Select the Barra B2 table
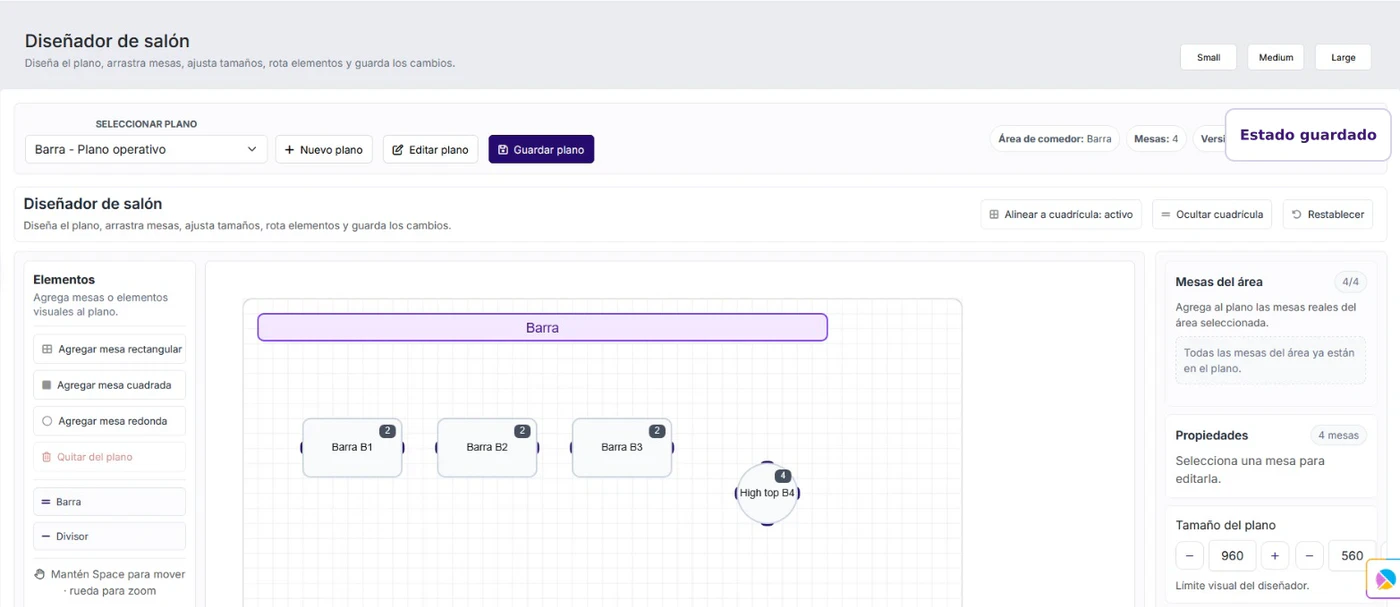The width and height of the screenshot is (1400, 607). [x=487, y=447]
